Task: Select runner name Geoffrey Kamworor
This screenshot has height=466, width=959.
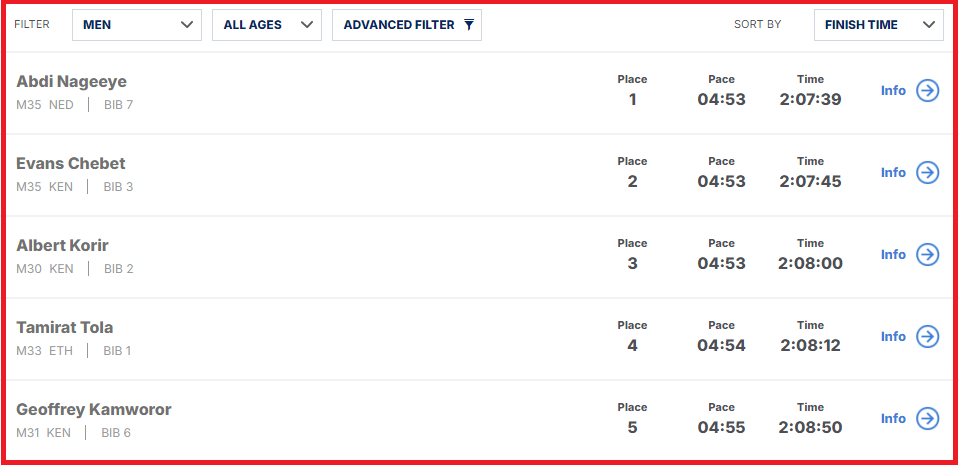Action: [x=94, y=409]
